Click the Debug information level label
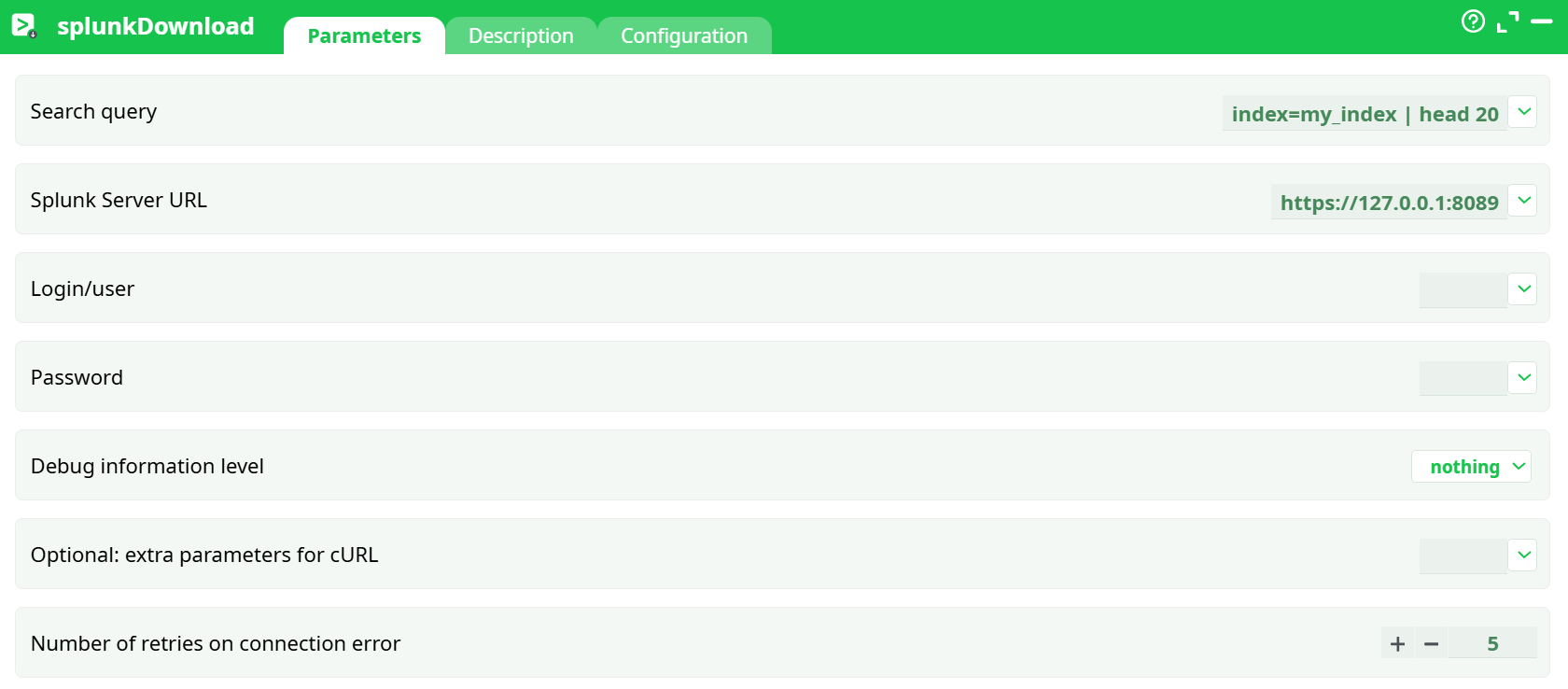1568x689 pixels. (147, 466)
